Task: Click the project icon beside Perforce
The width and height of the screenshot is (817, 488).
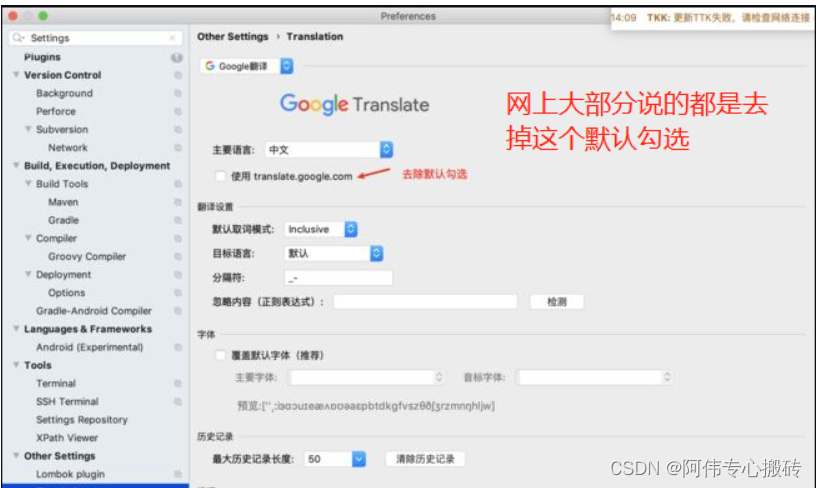Action: pyautogui.click(x=178, y=111)
